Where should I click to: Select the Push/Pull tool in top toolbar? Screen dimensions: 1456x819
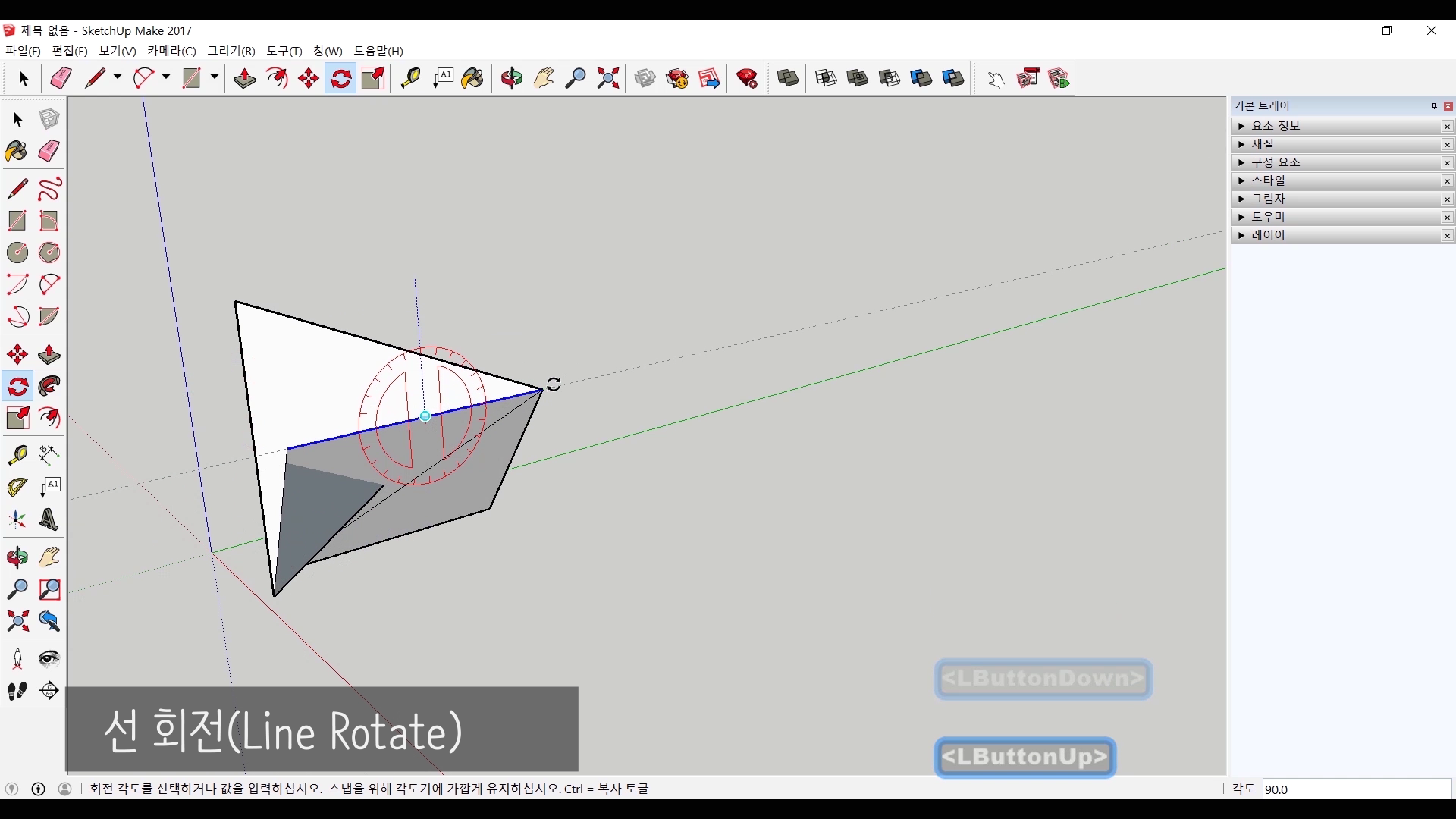244,78
